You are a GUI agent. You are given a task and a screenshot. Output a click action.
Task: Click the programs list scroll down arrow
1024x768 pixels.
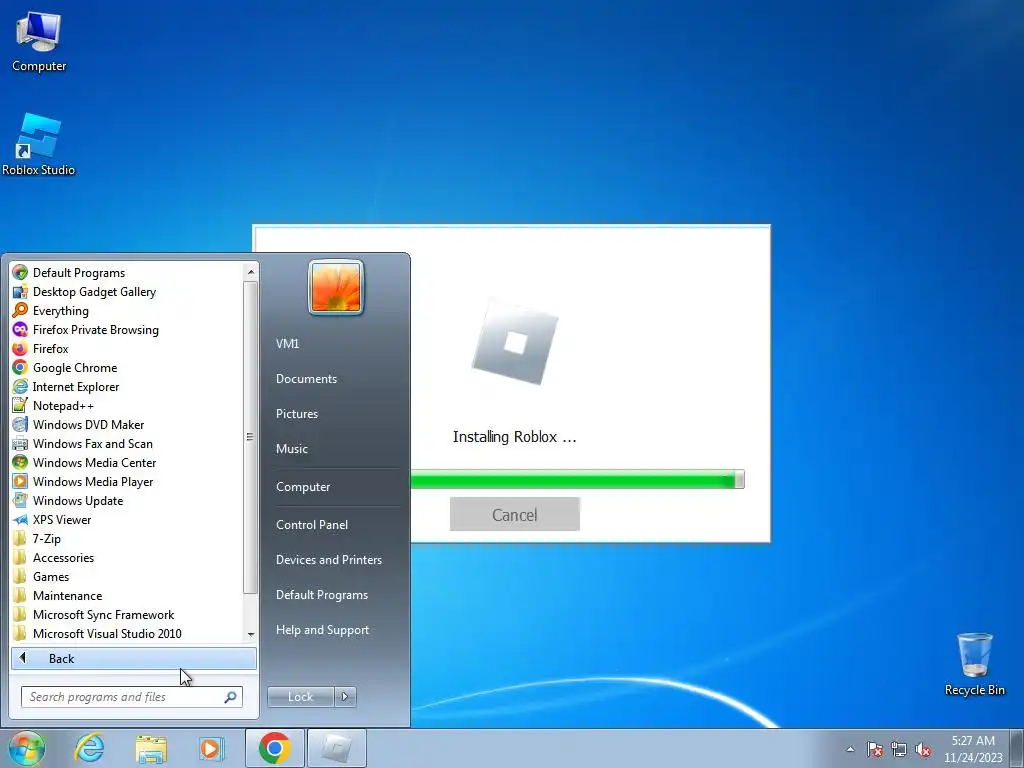pos(251,635)
